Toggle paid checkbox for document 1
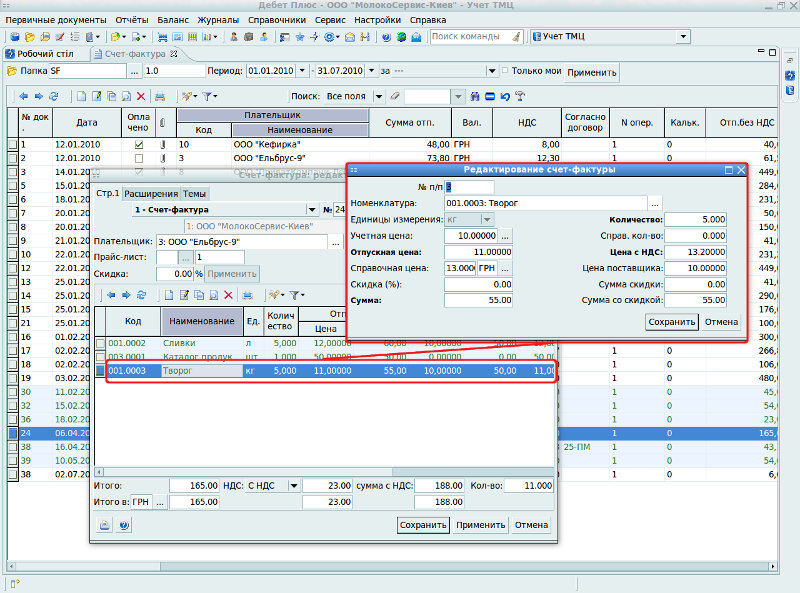This screenshot has width=800, height=593. pyautogui.click(x=139, y=145)
